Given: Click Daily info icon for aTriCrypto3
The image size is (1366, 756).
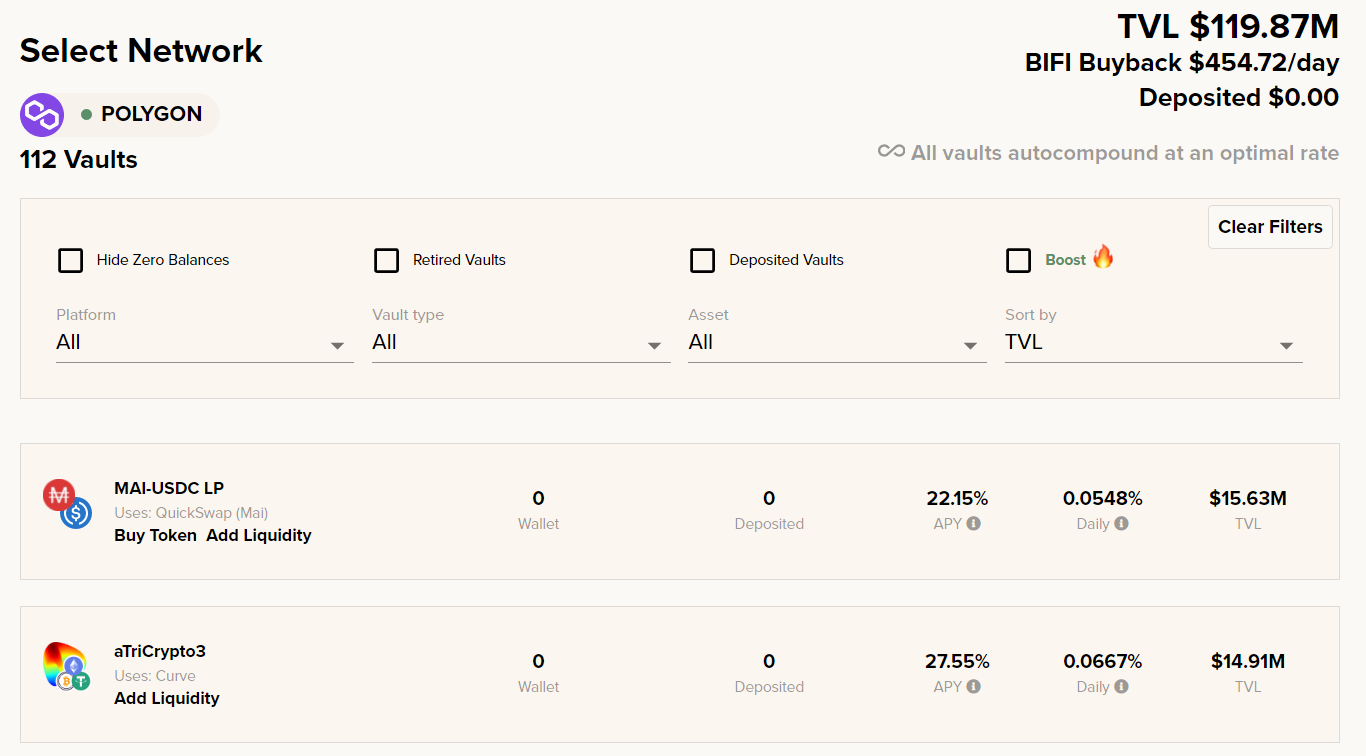Looking at the screenshot, I should point(1121,686).
